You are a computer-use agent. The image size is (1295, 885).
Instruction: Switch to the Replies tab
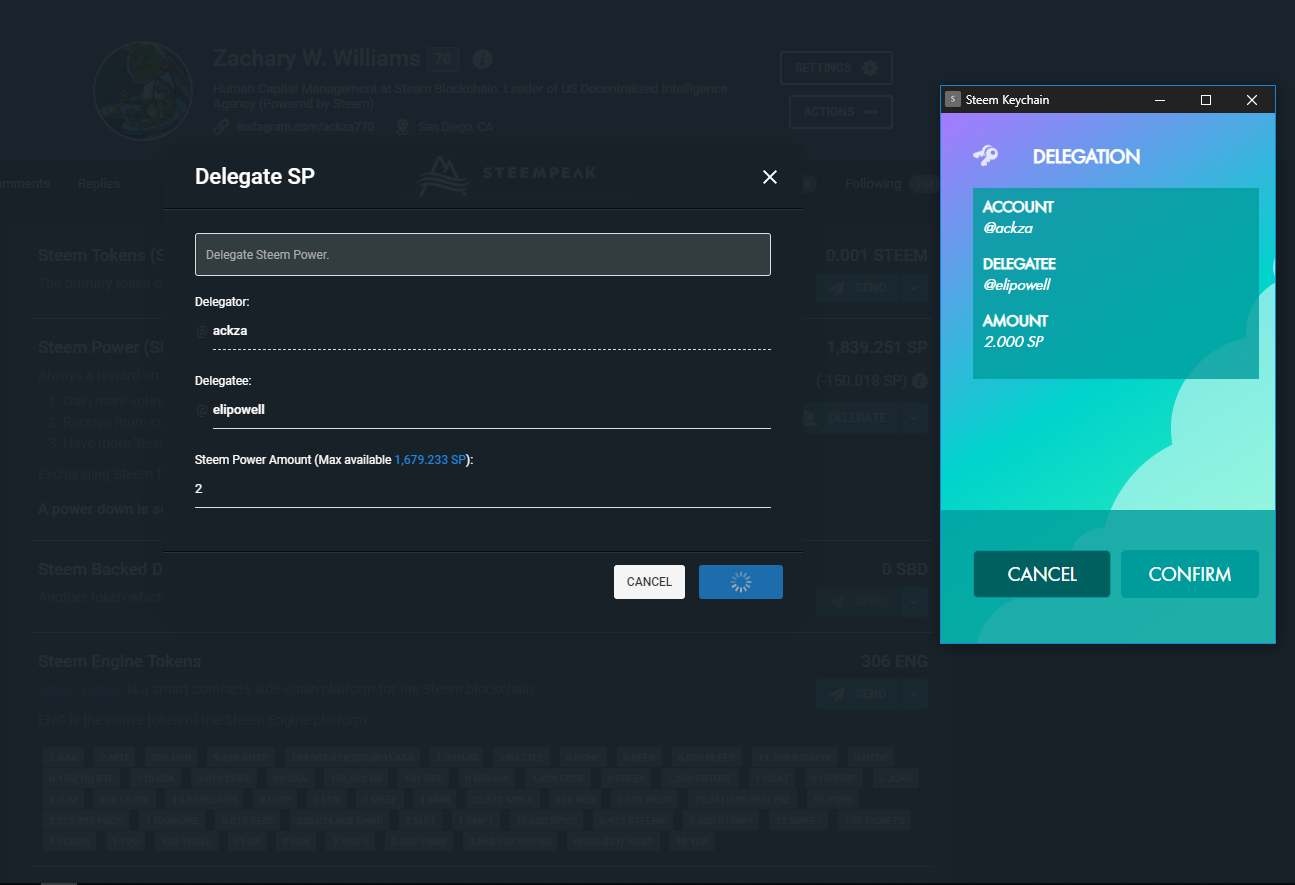[99, 184]
